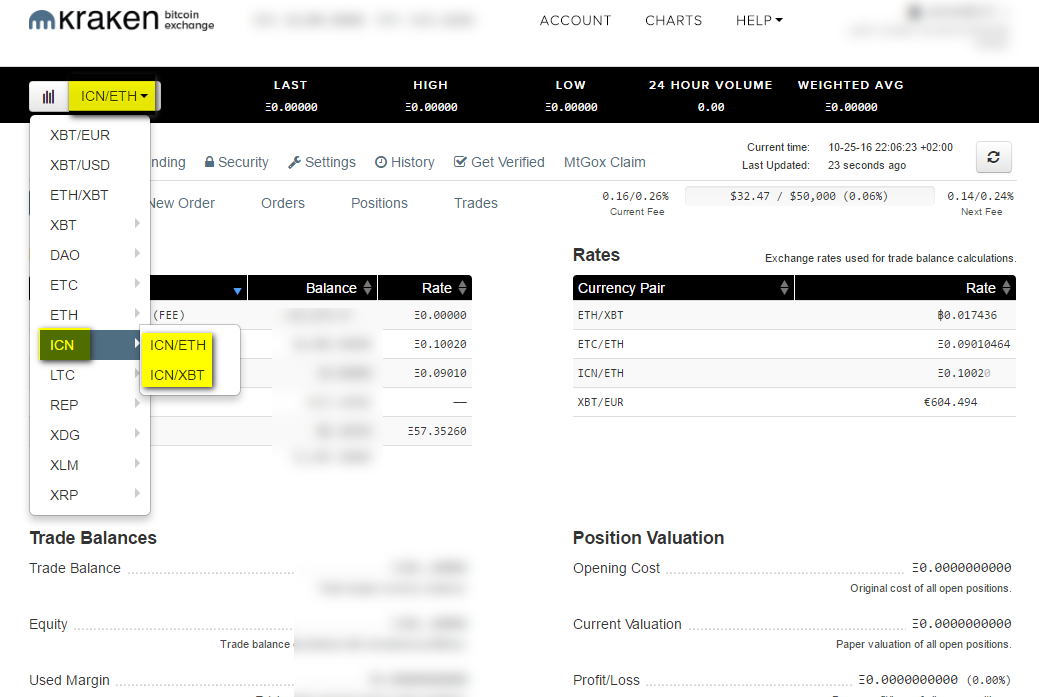Choose ICN/XBT from submenu

tap(178, 375)
